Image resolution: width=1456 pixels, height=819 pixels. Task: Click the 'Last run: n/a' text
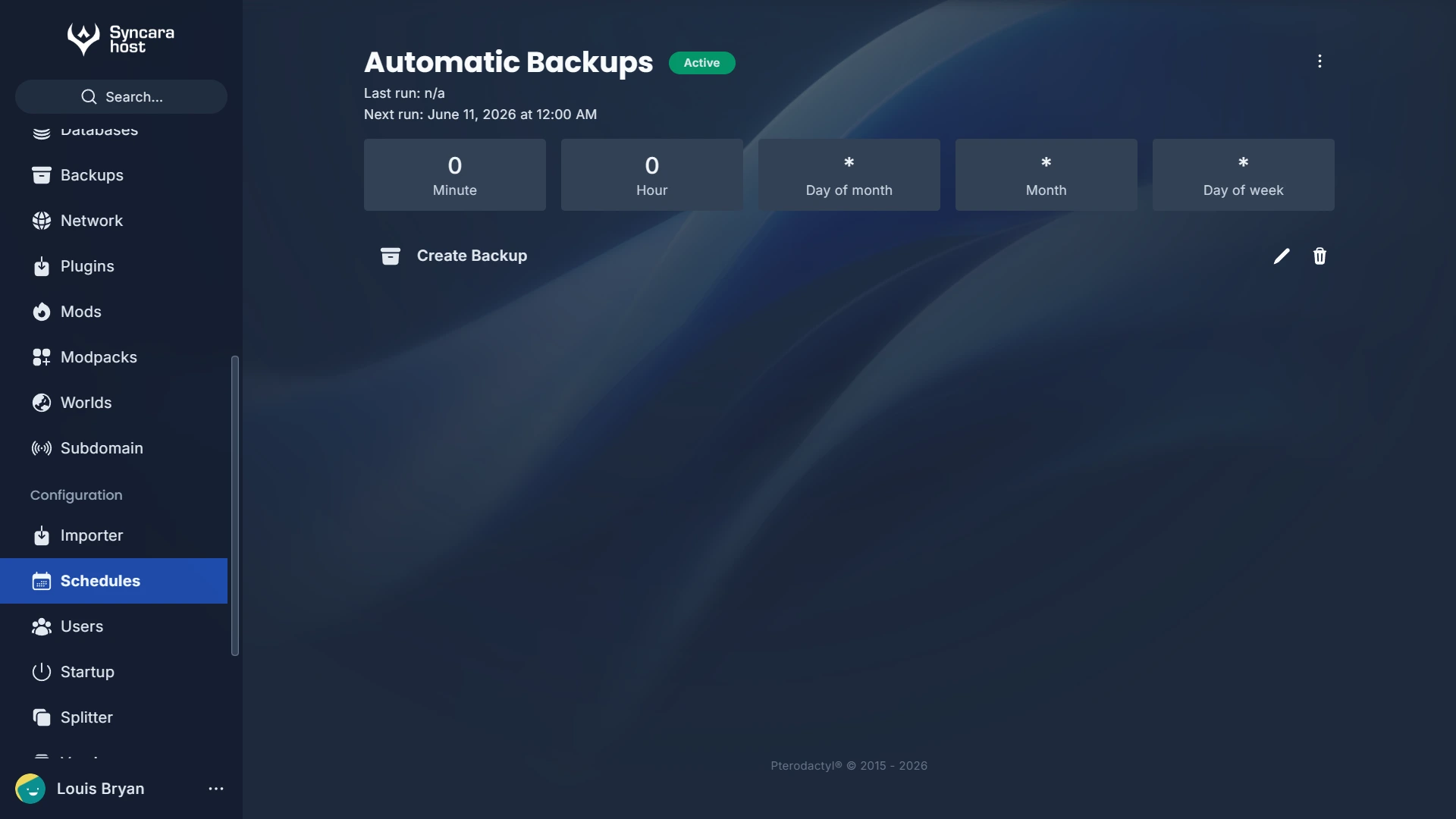point(404,93)
